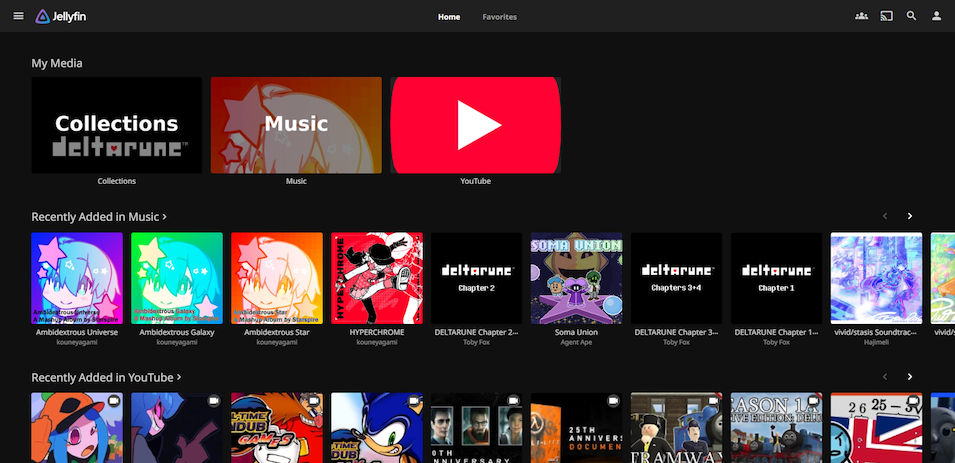This screenshot has width=955, height=463.
Task: Expand the Recently Added in Music section
Action: point(99,216)
